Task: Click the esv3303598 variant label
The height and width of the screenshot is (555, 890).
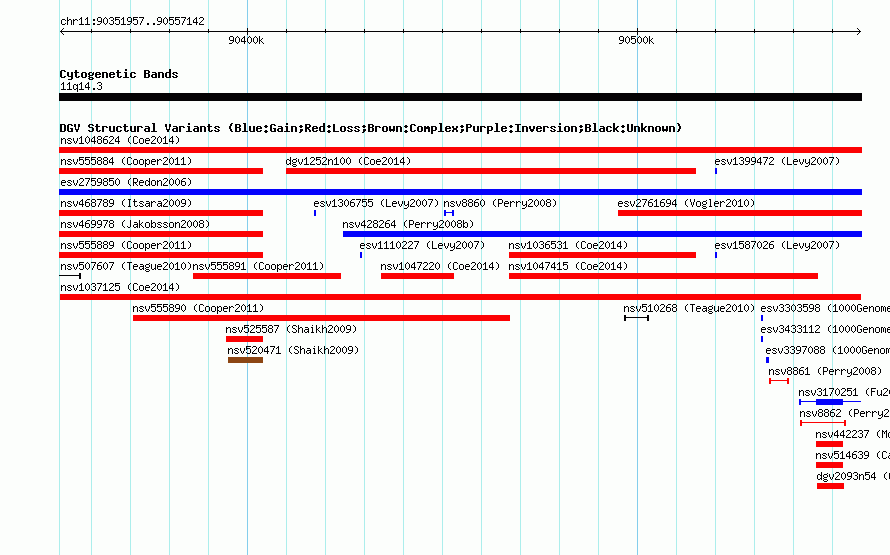Action: (x=825, y=309)
